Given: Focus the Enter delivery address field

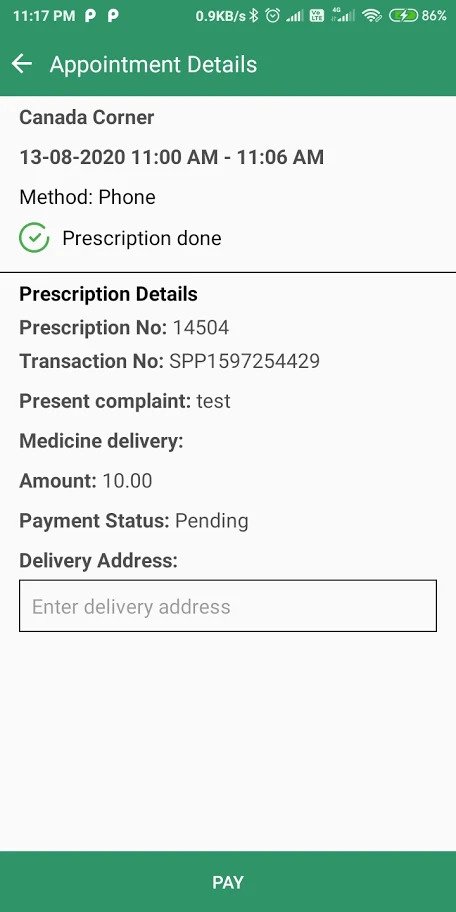Looking at the screenshot, I should click(x=228, y=606).
